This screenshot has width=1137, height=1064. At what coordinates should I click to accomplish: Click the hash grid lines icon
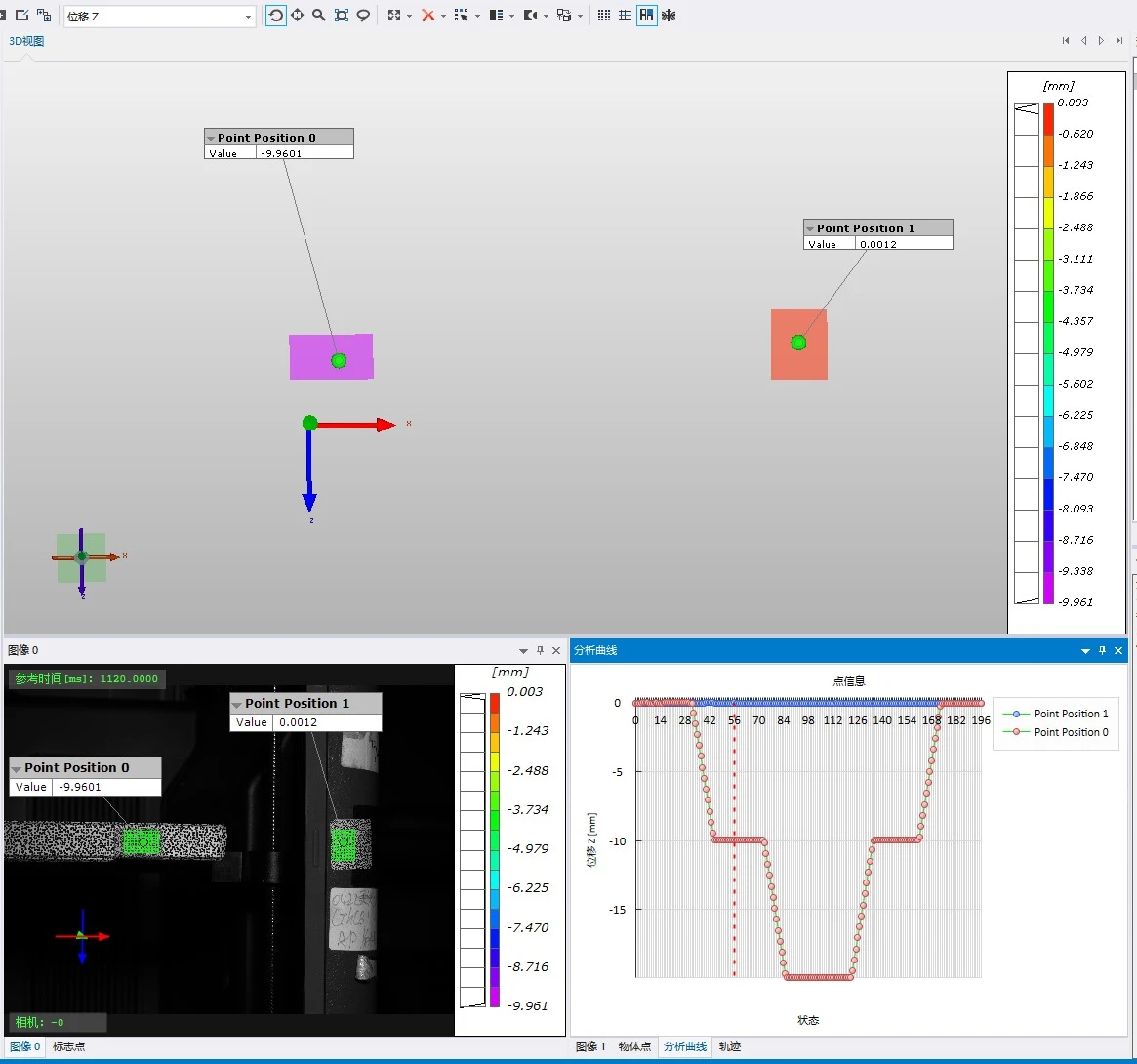coord(625,16)
